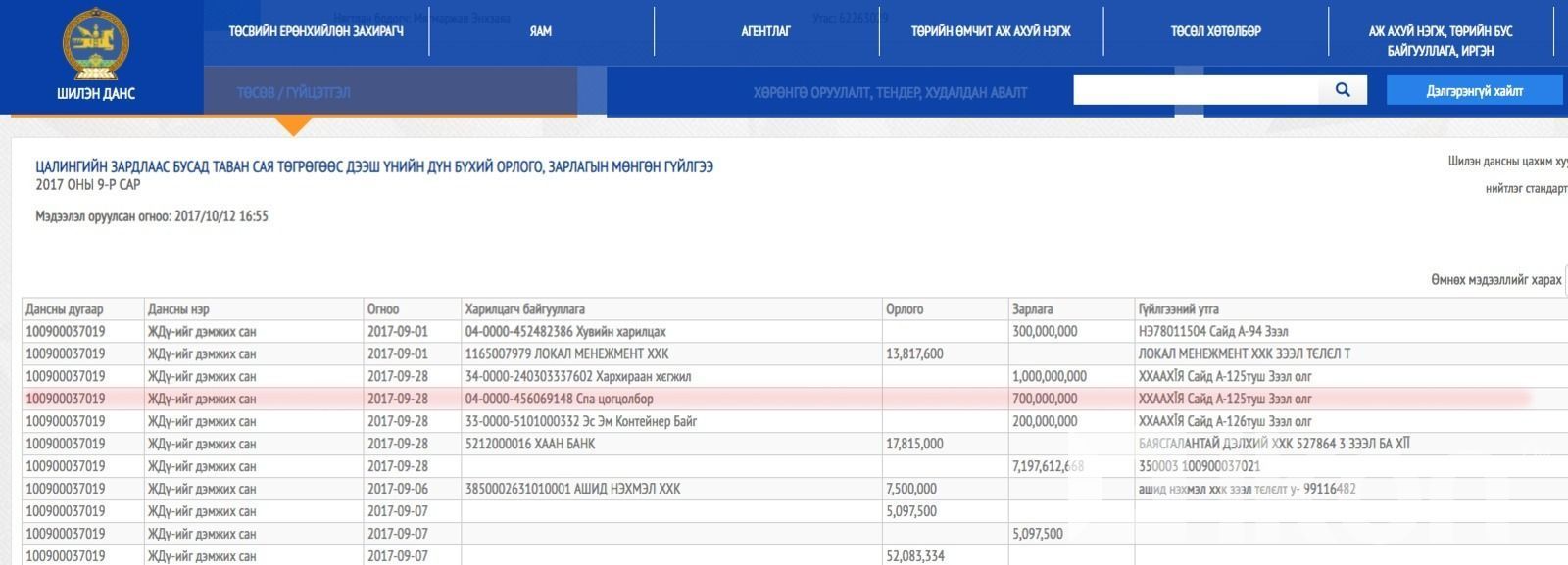Viewport: 1568px width, 565px height.
Task: Click the Огноо column header
Action: [383, 309]
